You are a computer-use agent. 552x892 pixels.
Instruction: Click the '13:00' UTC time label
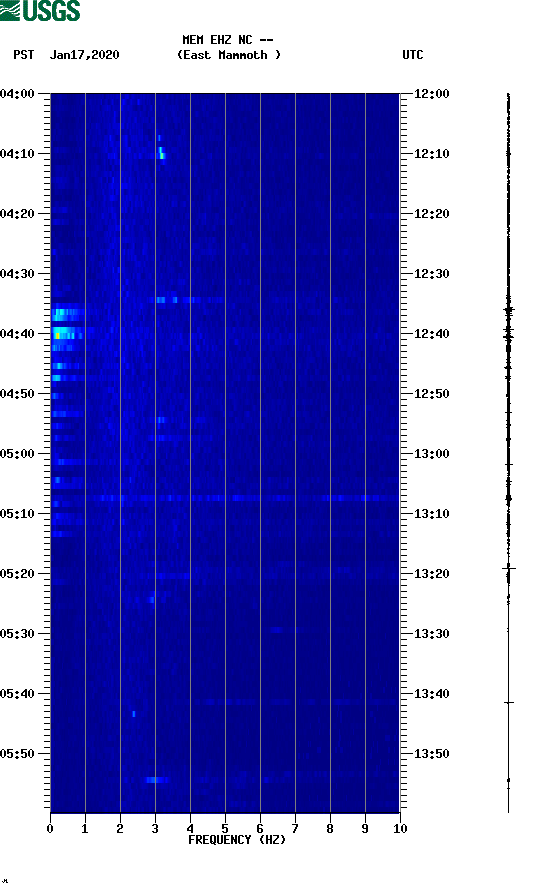click(432, 454)
